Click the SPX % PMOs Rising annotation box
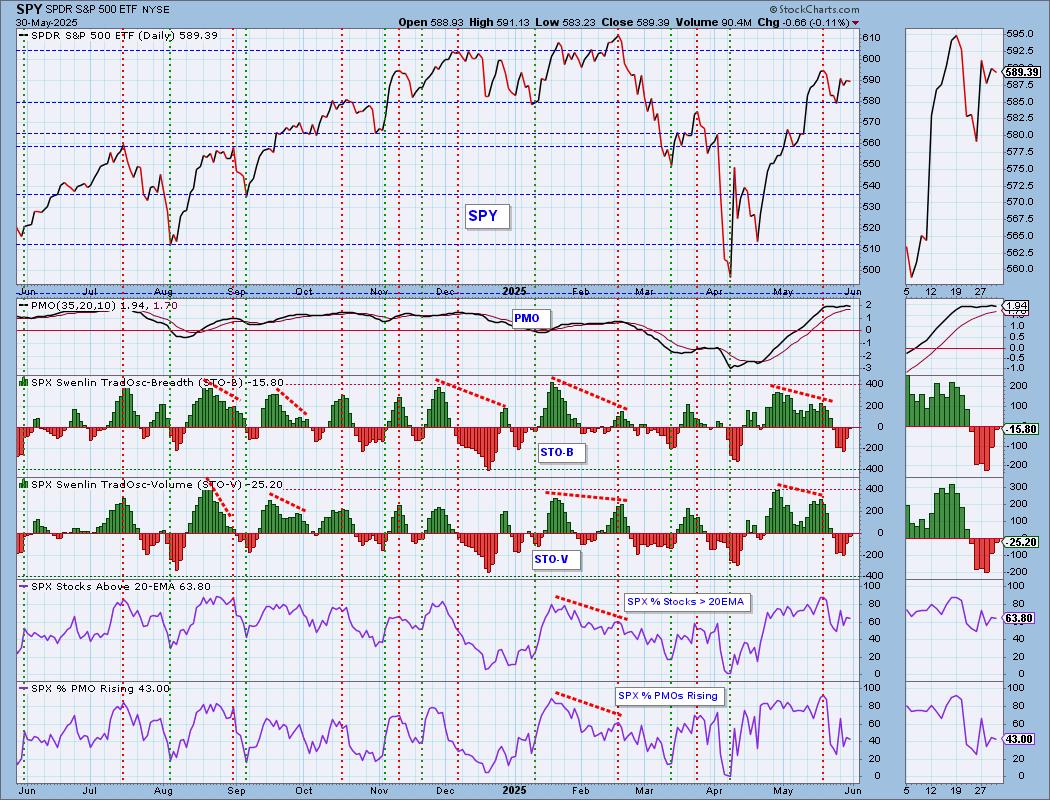The width and height of the screenshot is (1050, 800). 669,696
